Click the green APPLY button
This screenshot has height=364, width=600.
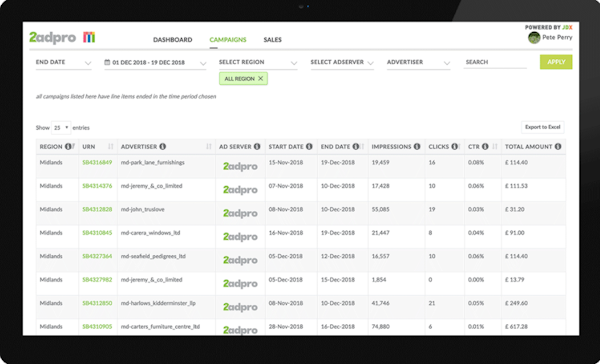pyautogui.click(x=556, y=62)
